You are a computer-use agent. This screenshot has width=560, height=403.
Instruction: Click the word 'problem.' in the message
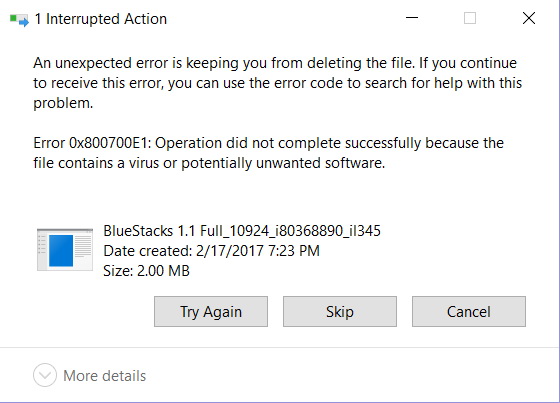(x=63, y=103)
